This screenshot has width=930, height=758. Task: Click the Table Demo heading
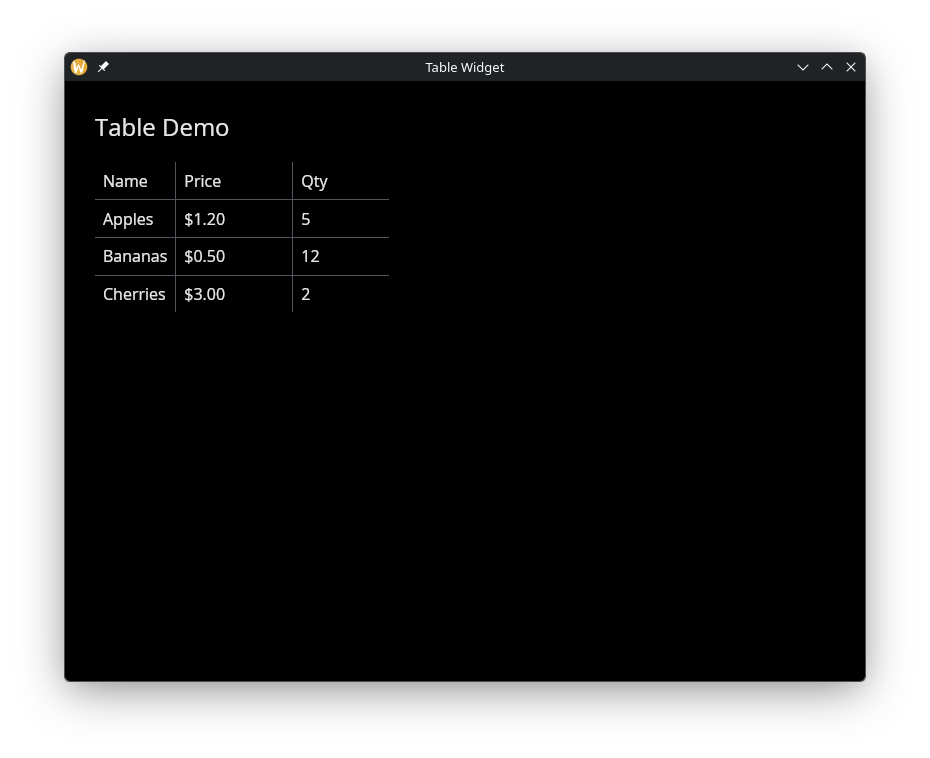161,127
